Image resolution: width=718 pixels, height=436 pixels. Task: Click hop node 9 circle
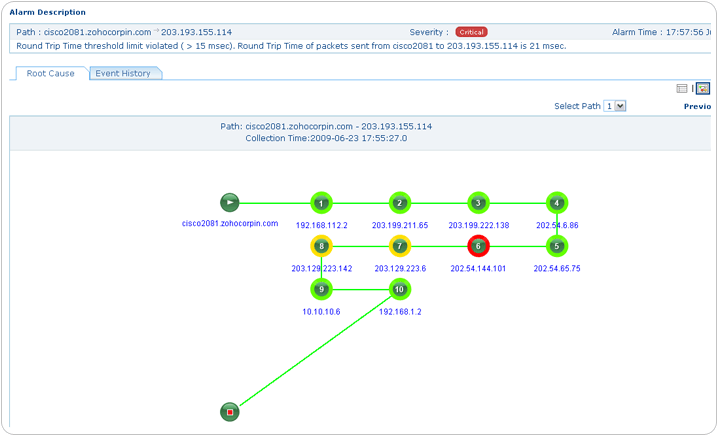320,290
